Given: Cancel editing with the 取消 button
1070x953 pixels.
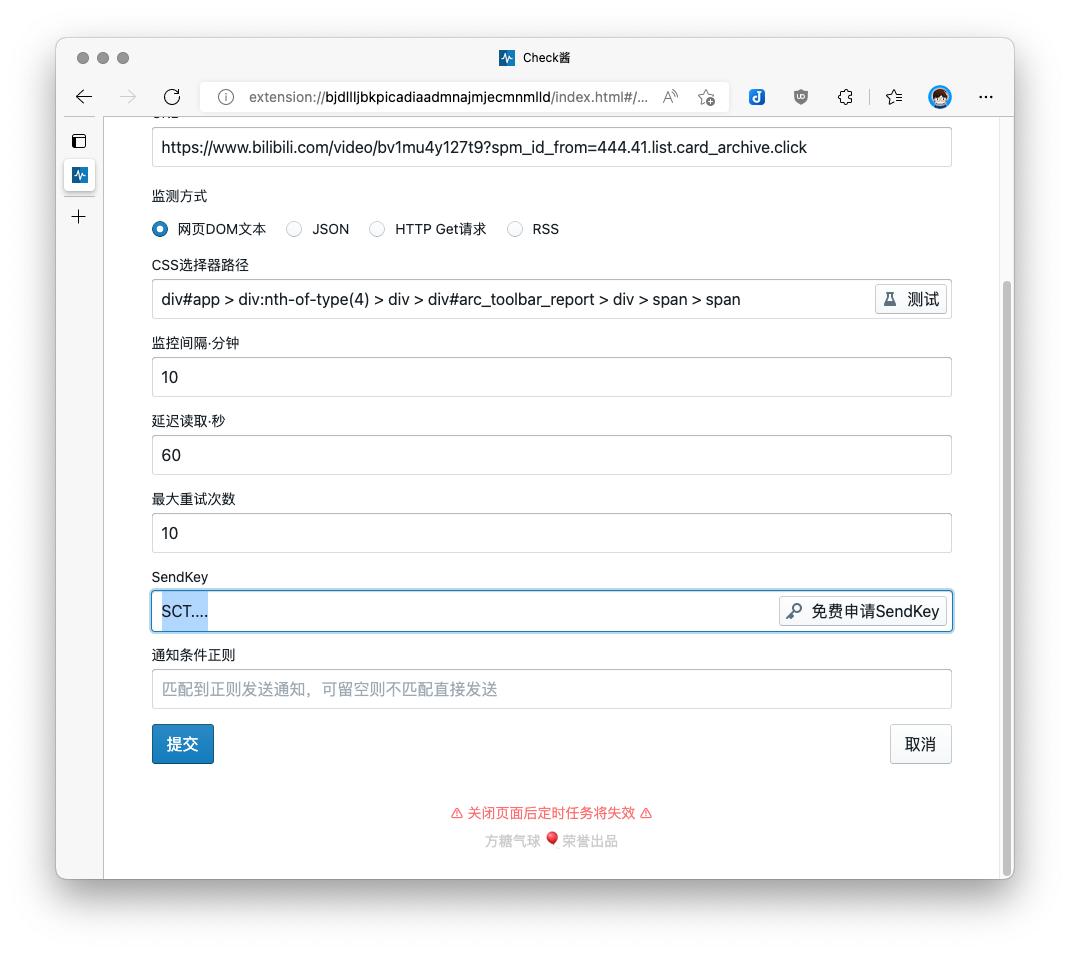Looking at the screenshot, I should 920,743.
